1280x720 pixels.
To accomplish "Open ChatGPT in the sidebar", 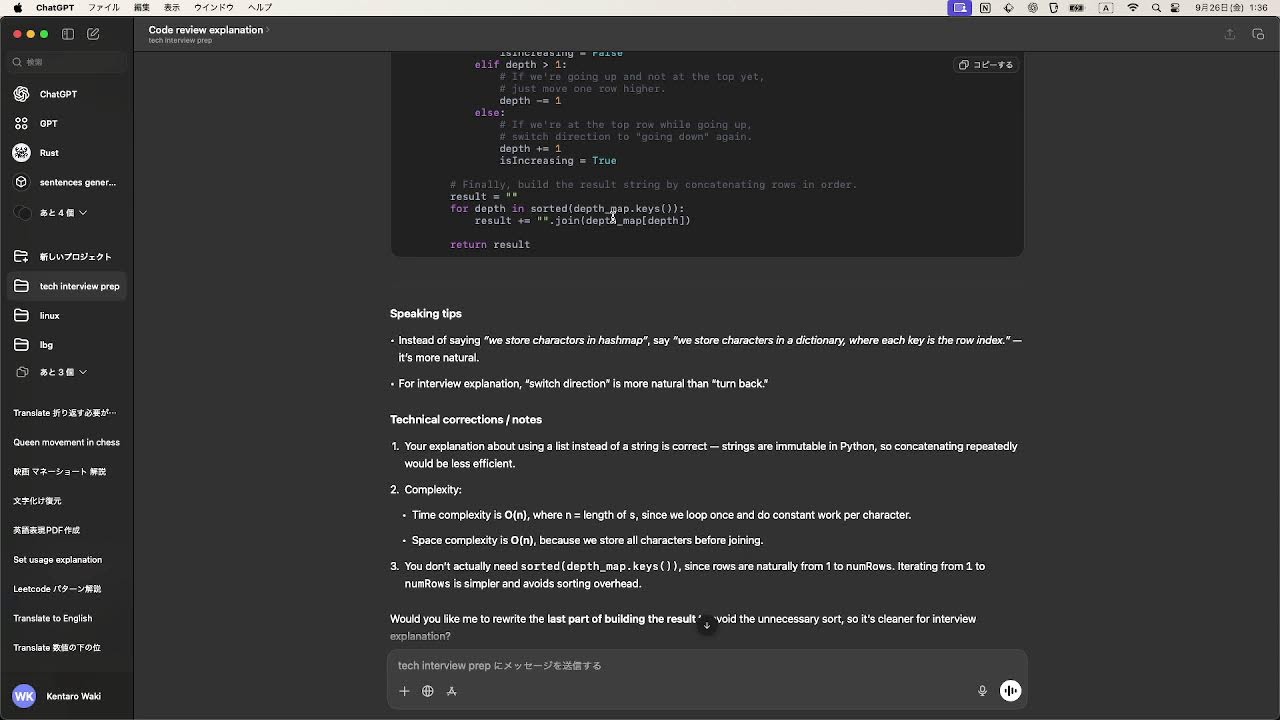I will coord(67,94).
